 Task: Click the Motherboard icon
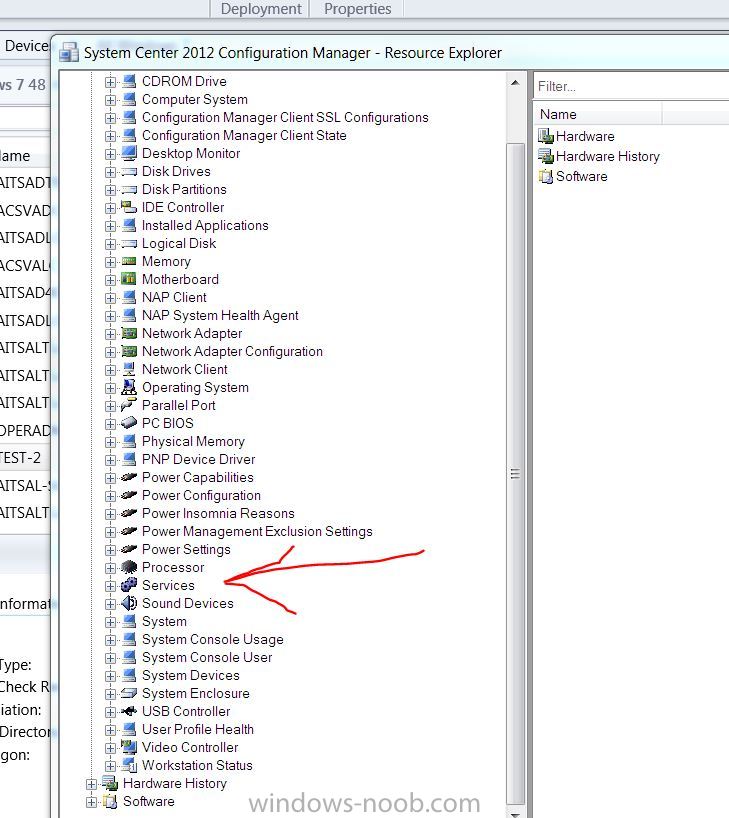[129, 279]
